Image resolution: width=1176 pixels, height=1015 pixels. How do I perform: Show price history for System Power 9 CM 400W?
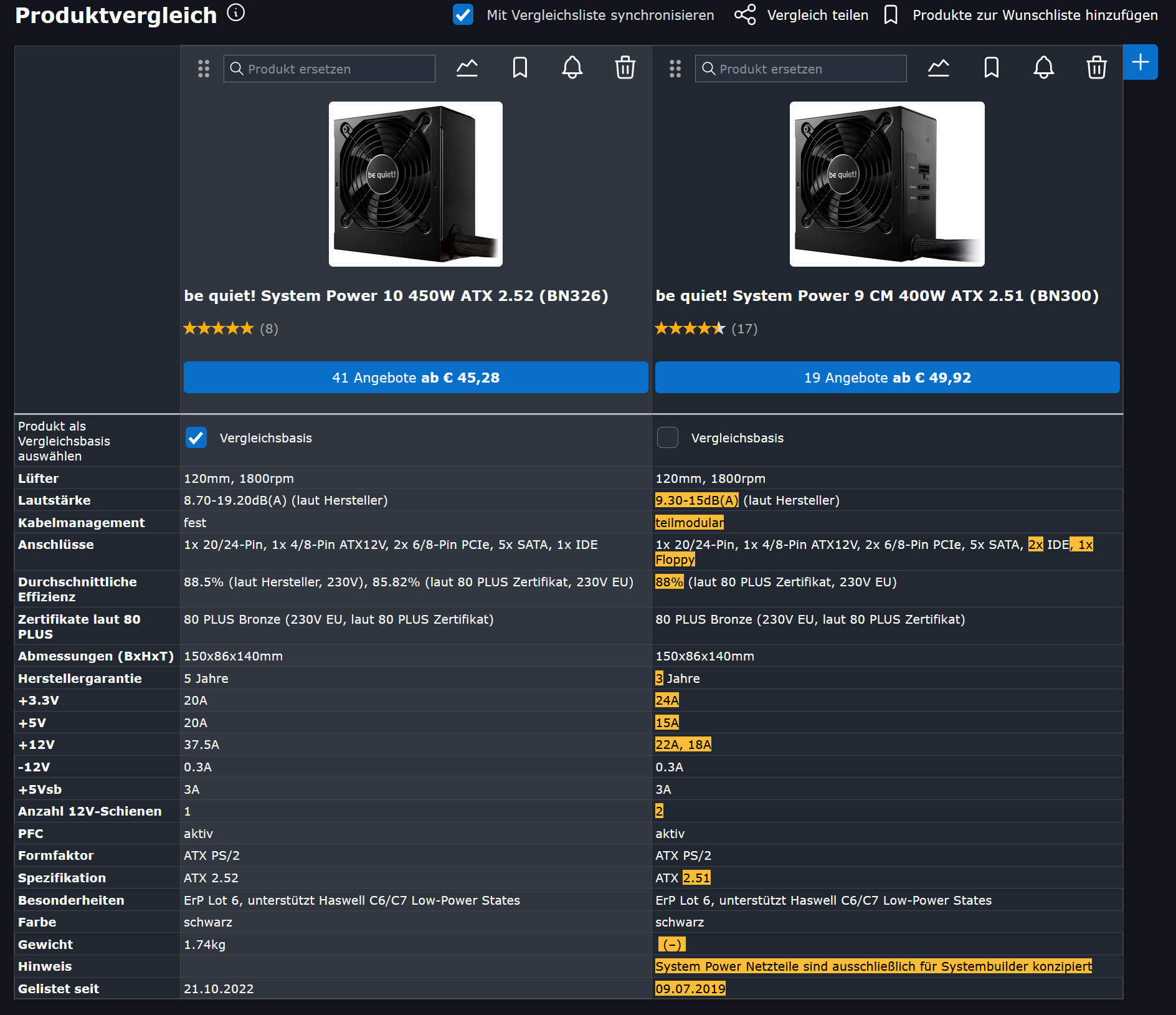click(x=939, y=68)
